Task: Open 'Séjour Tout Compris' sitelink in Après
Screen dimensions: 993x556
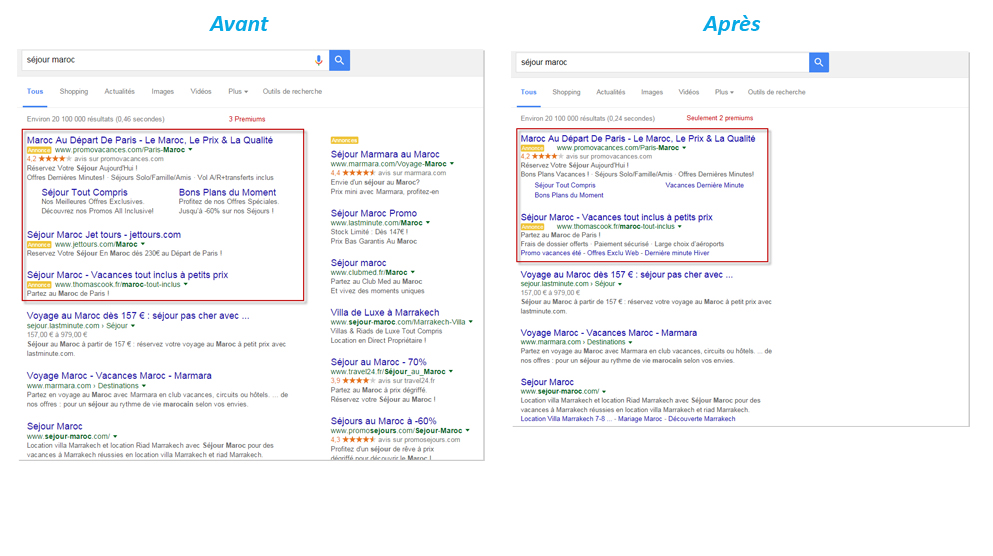Action: [x=565, y=185]
